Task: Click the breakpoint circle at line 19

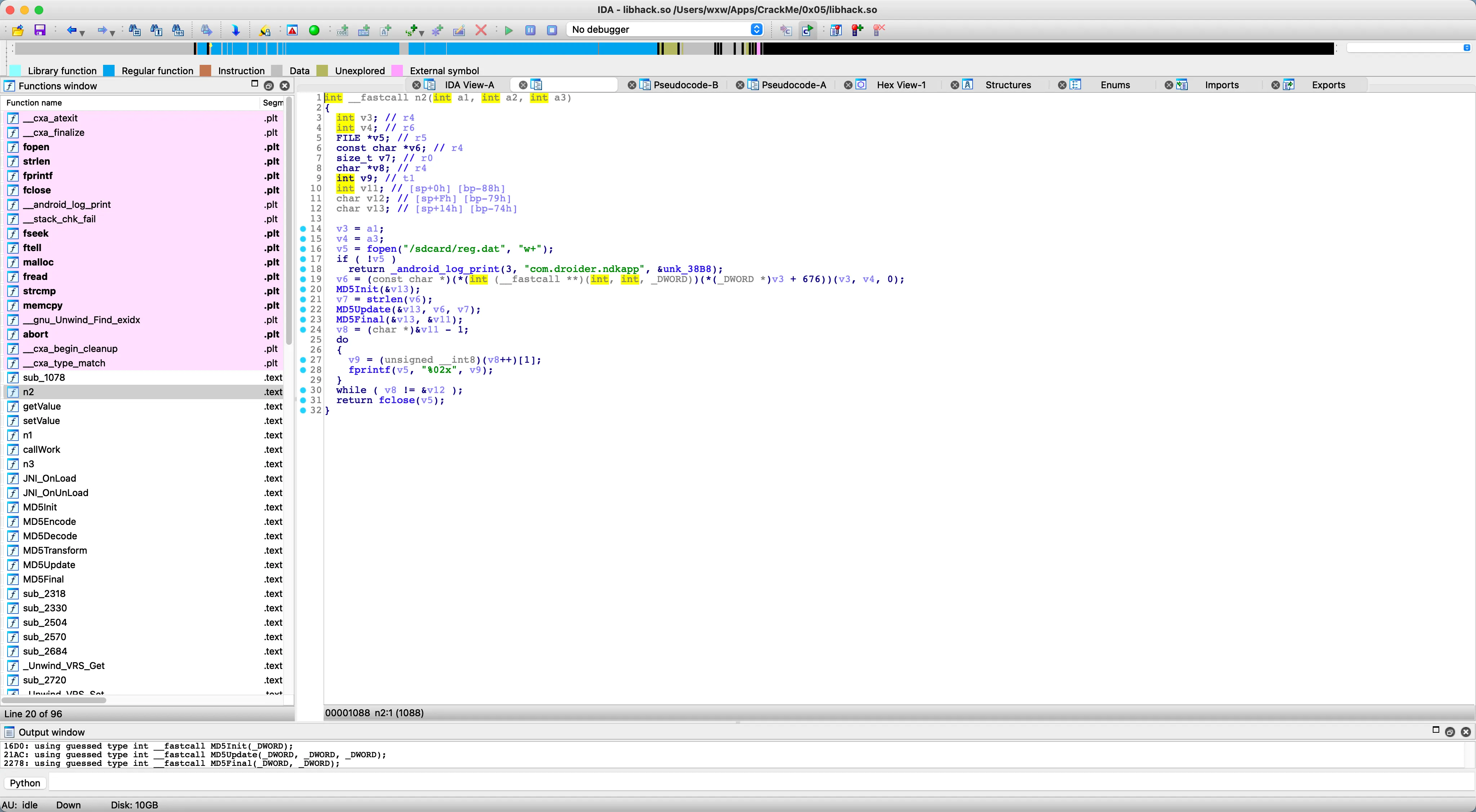Action: [x=304, y=280]
